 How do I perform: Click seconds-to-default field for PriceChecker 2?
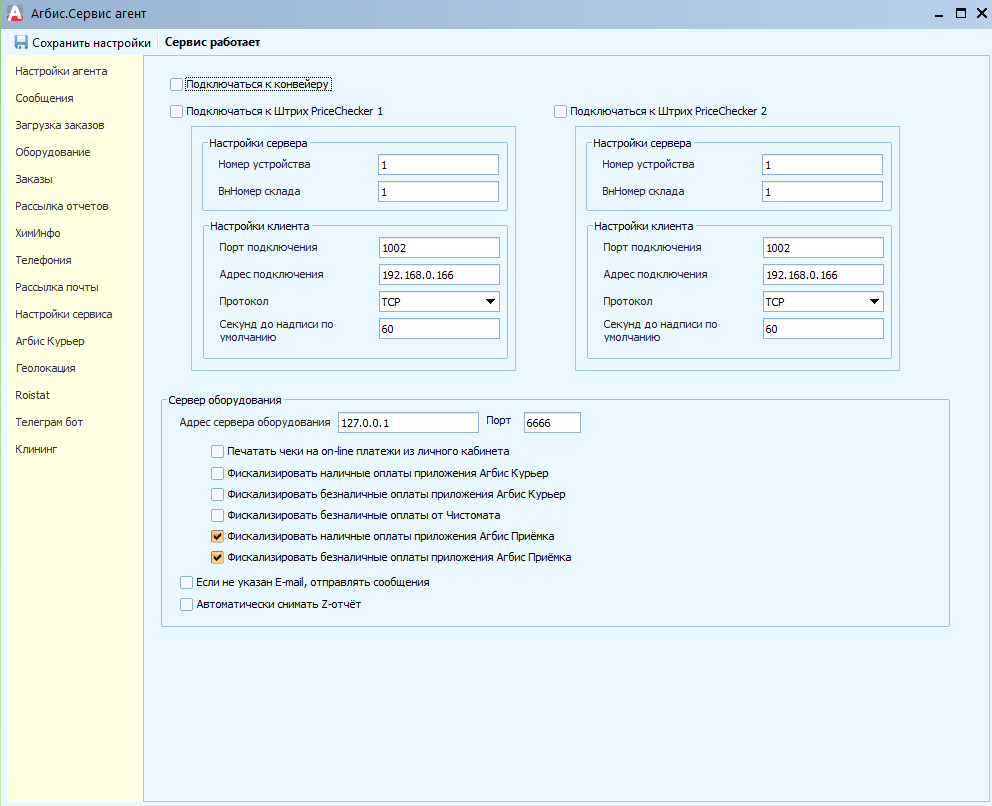click(823, 328)
